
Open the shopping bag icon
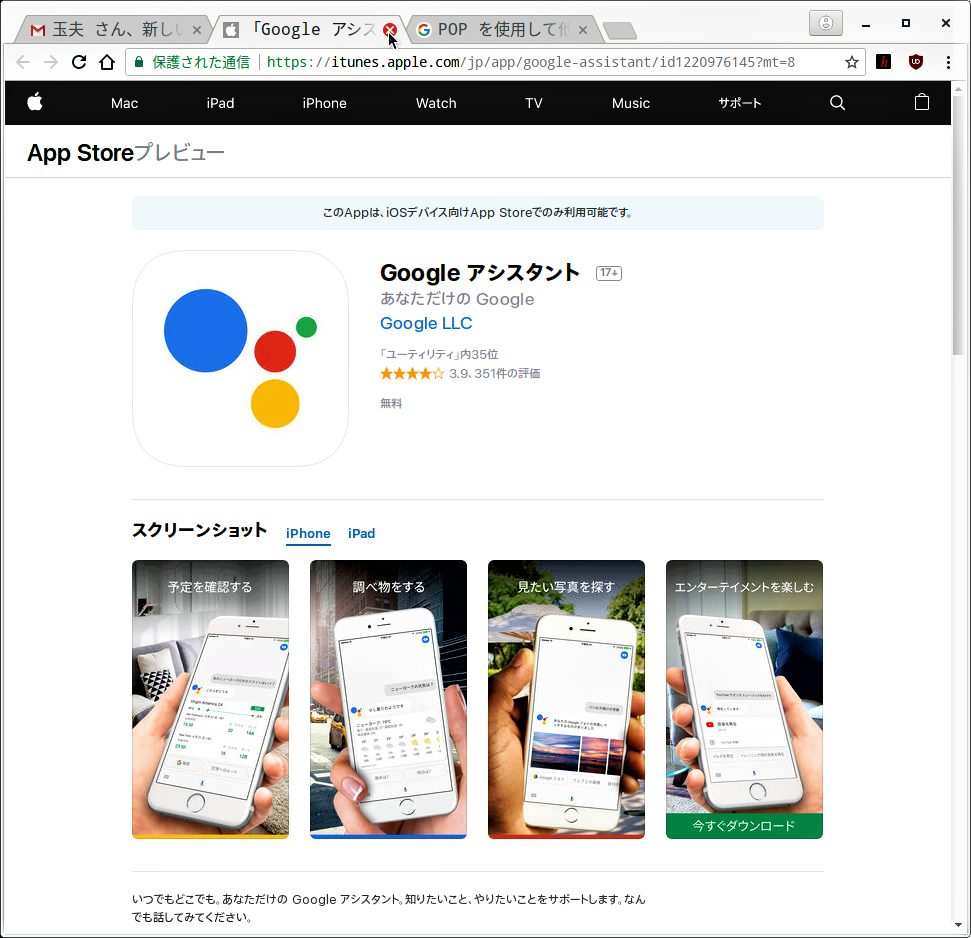[x=921, y=102]
